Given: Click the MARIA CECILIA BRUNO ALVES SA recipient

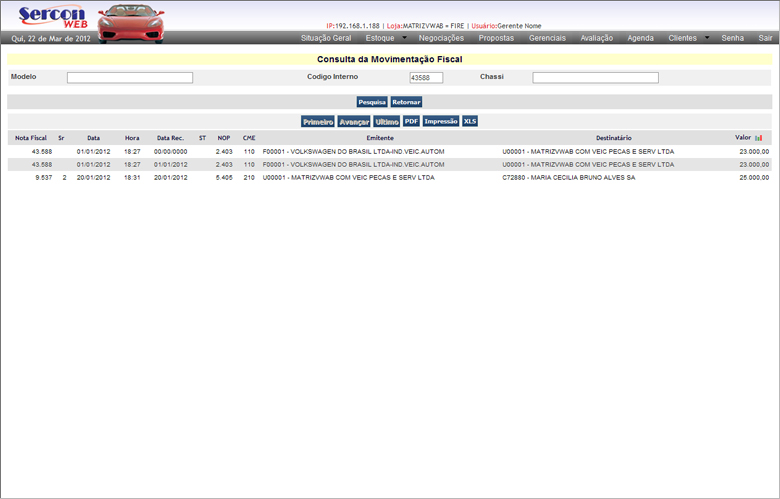Looking at the screenshot, I should tap(569, 178).
